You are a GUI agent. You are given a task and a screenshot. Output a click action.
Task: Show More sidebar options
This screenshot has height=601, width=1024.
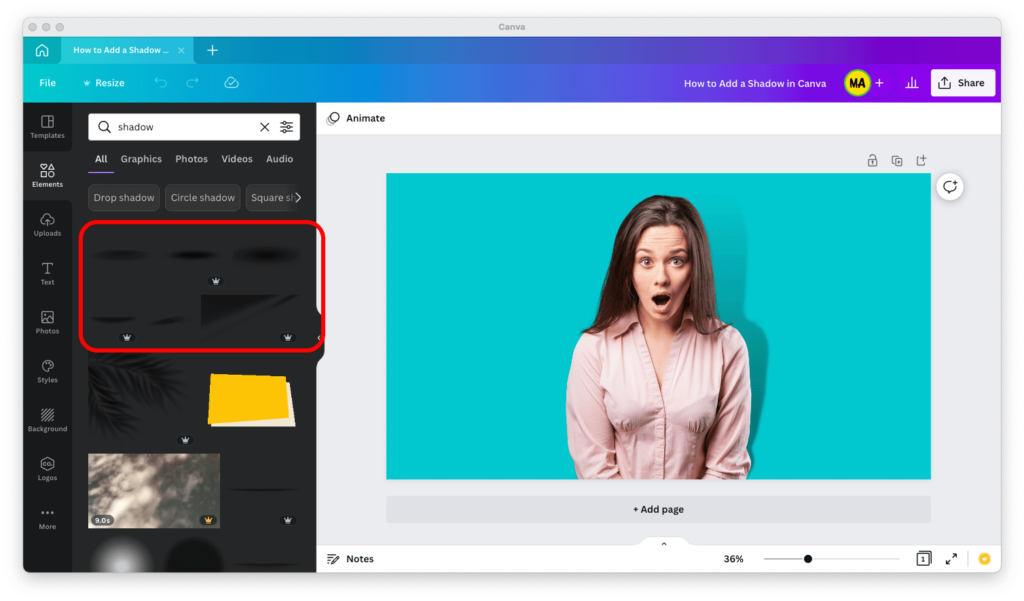pyautogui.click(x=47, y=518)
